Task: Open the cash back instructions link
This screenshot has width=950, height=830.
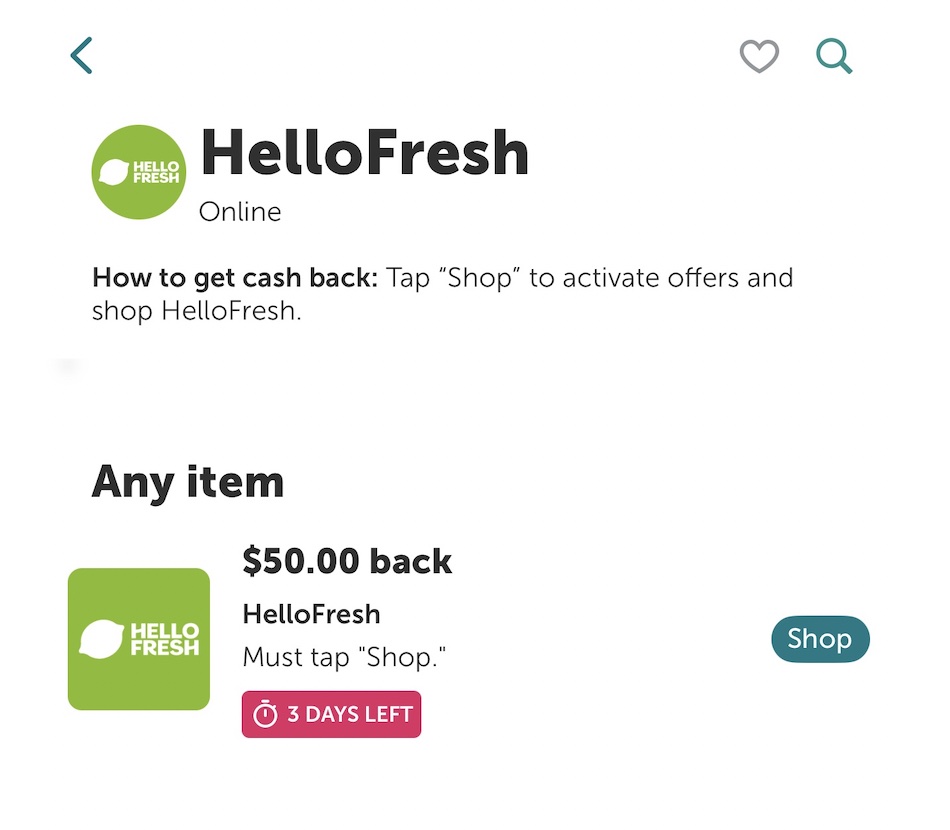Action: pos(440,293)
